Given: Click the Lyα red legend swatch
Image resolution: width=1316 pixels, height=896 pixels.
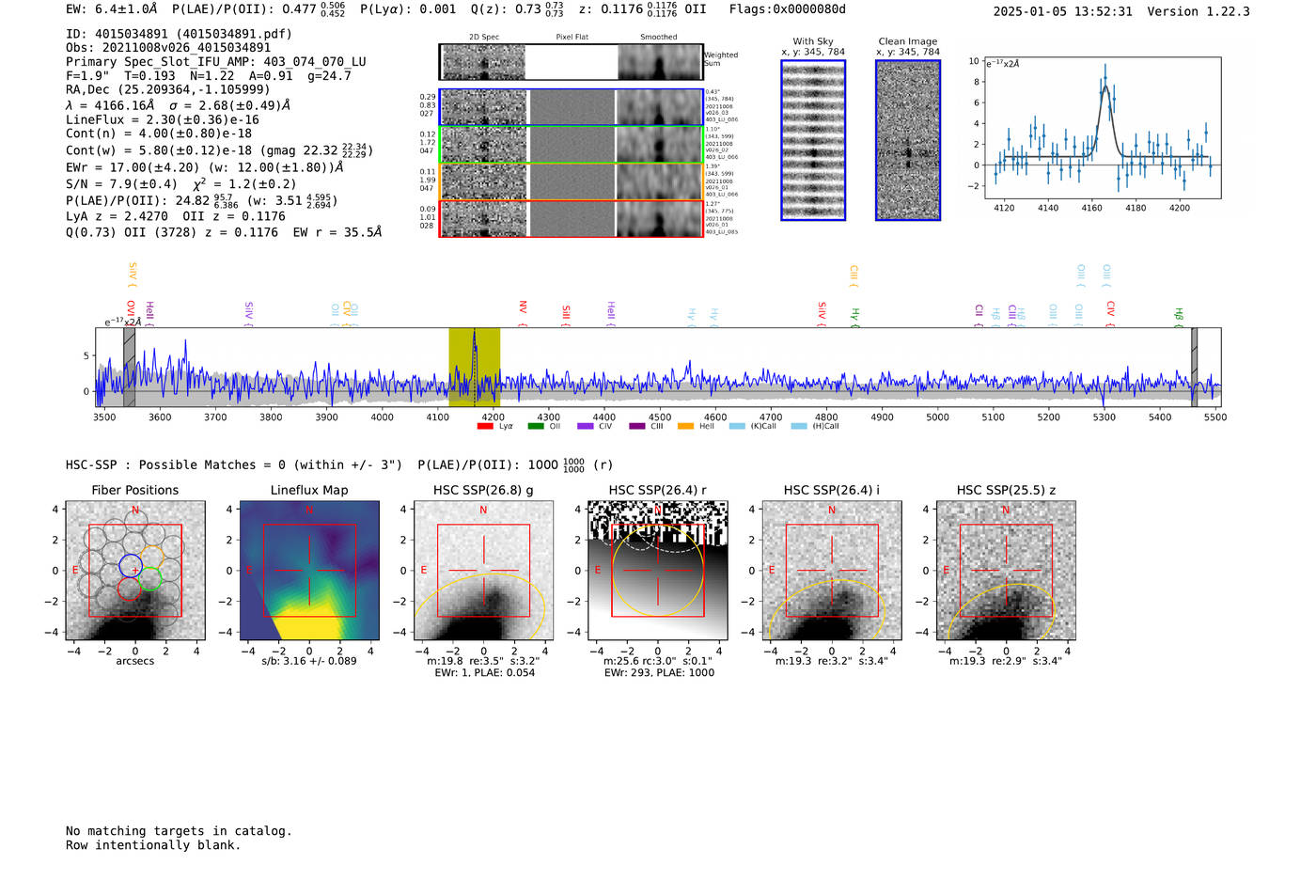Looking at the screenshot, I should pos(485,427).
